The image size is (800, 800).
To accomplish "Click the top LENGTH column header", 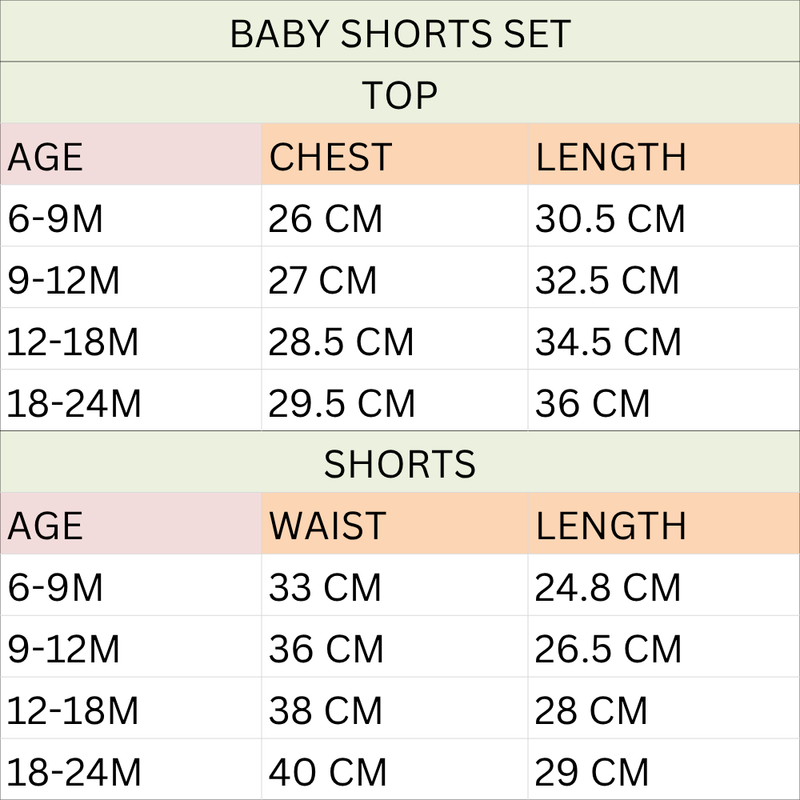I will point(664,154).
